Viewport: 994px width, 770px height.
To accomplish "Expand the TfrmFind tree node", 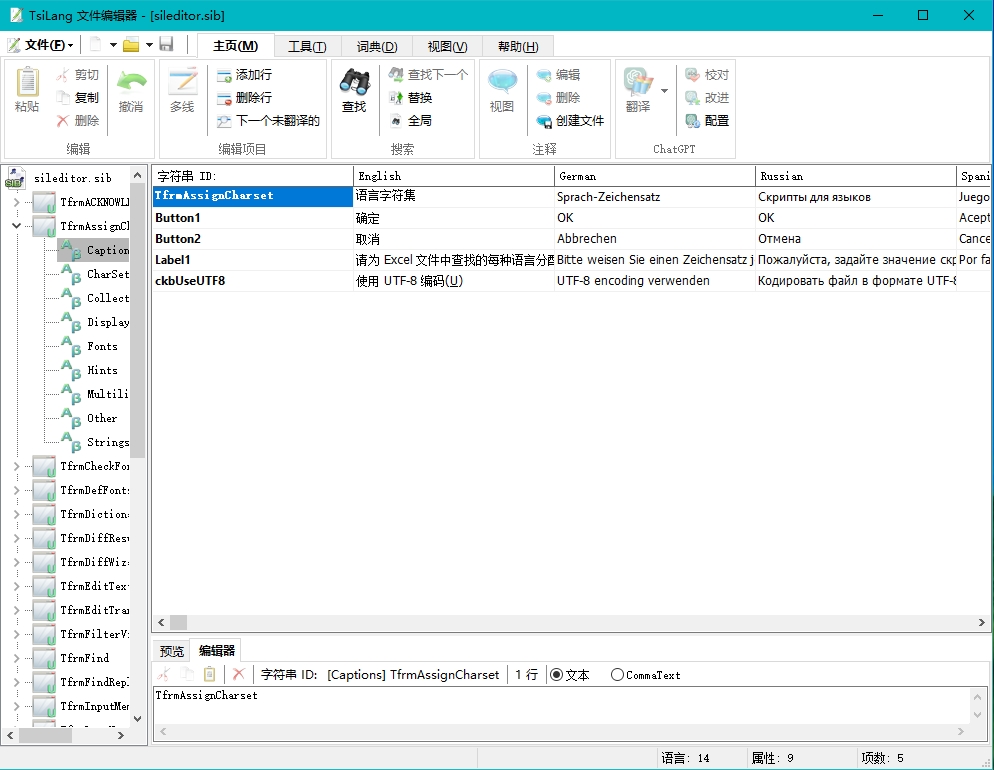I will pos(16,658).
